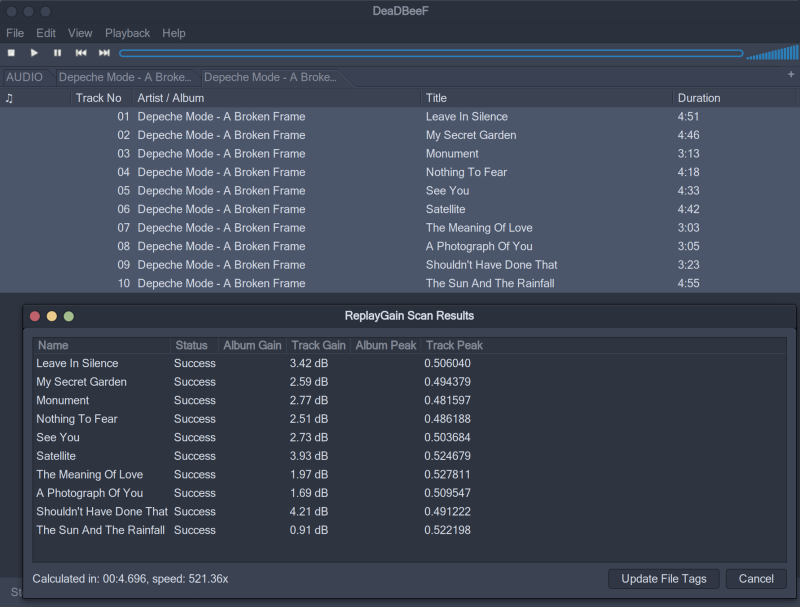This screenshot has width=800, height=607.
Task: Select playlist track 01 Leave In Silence
Action: [x=400, y=117]
